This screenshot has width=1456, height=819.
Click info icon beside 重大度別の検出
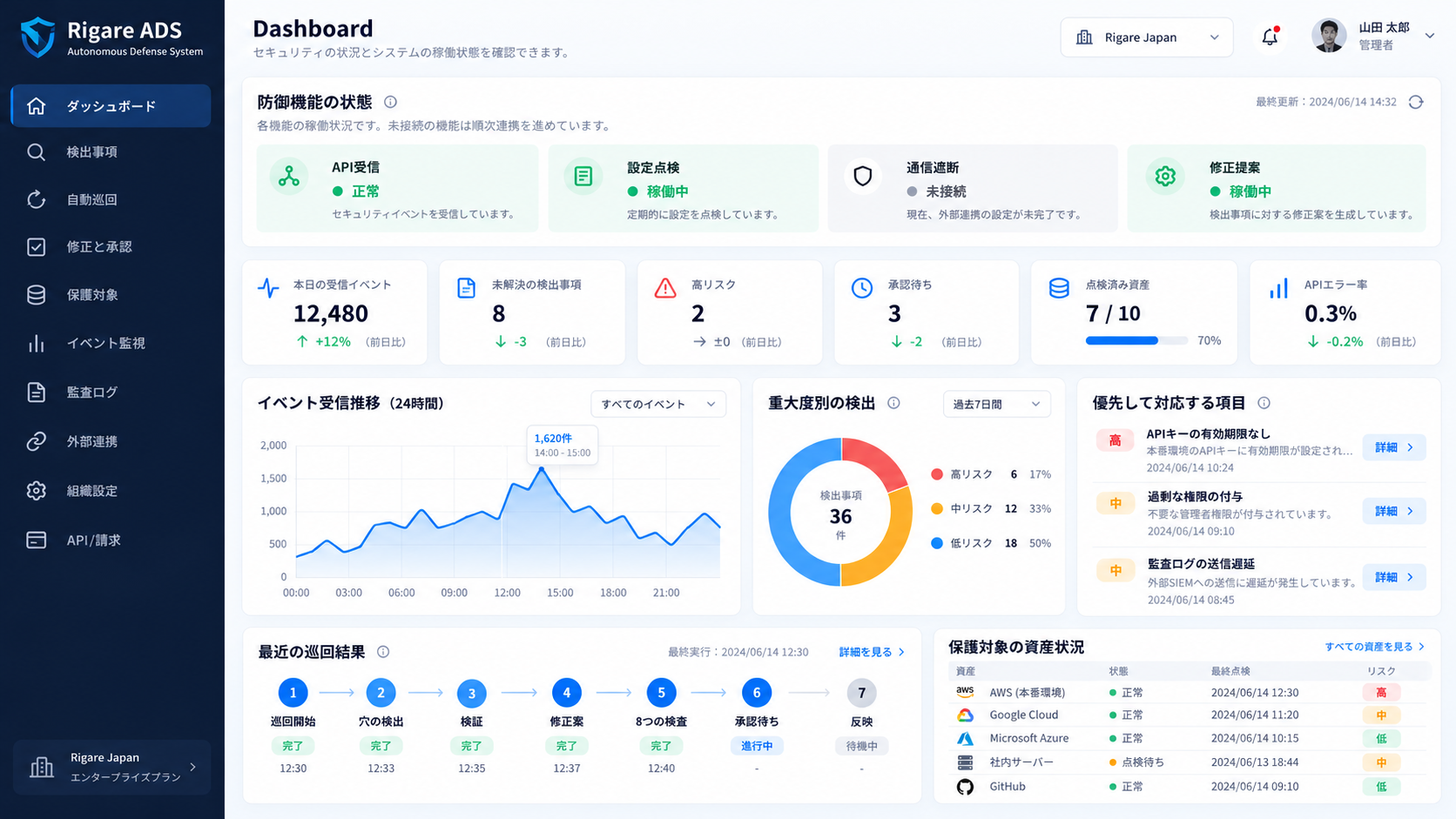pyautogui.click(x=893, y=403)
